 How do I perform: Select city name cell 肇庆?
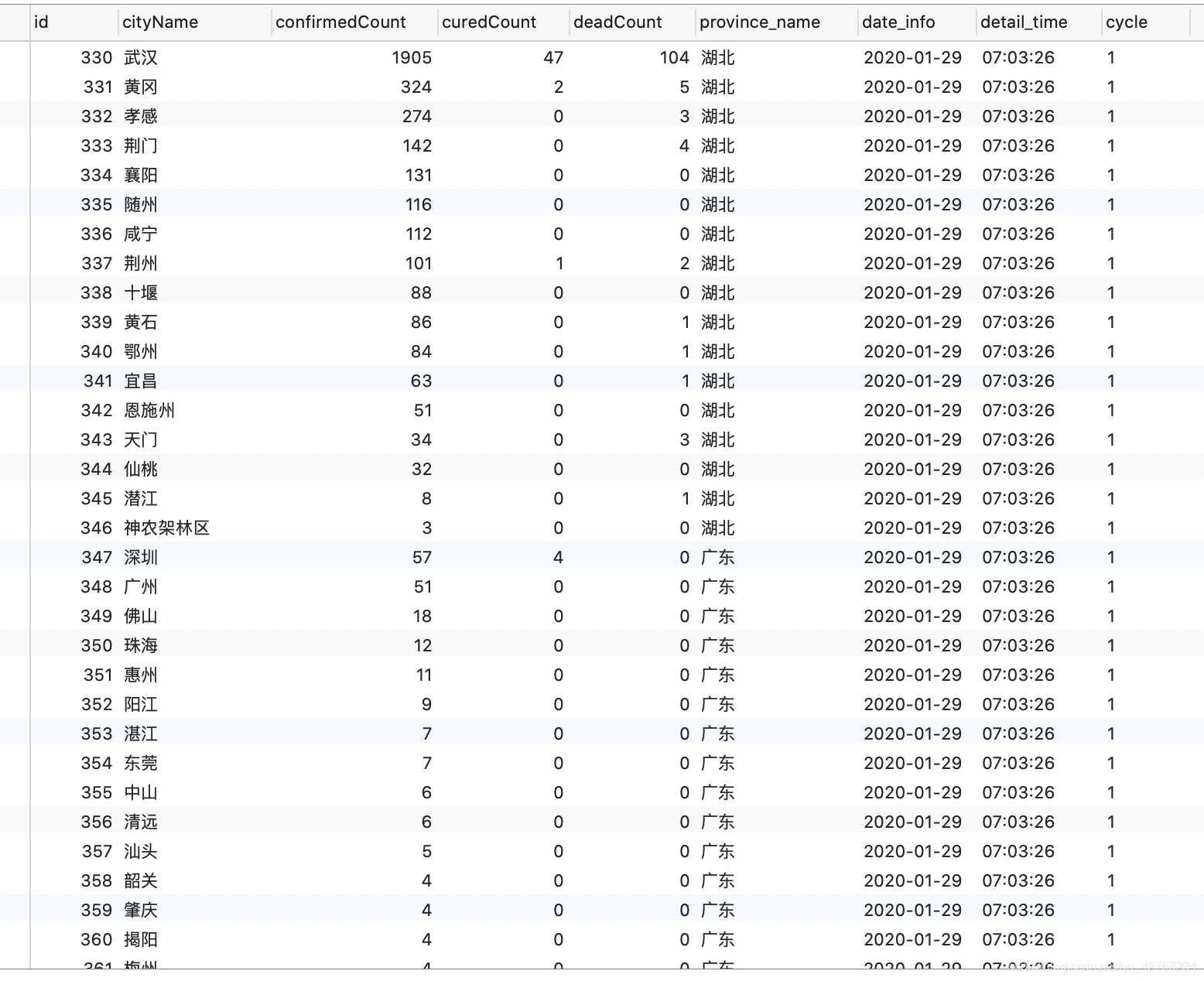pyautogui.click(x=141, y=910)
